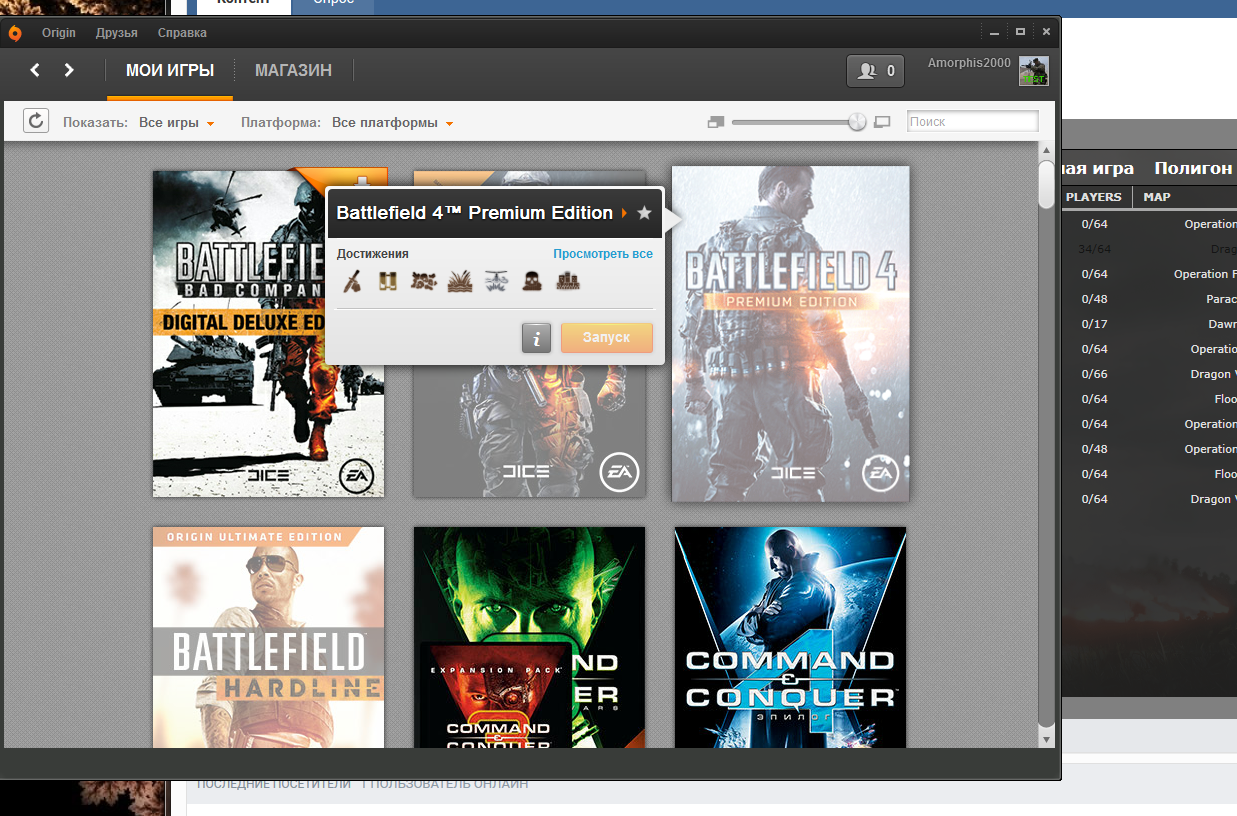Select the Battlefield 4 Premium Edition cover art

(790, 333)
